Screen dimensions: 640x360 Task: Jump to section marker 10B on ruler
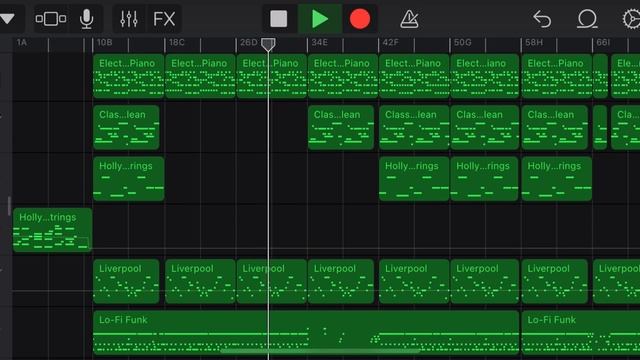tap(104, 42)
